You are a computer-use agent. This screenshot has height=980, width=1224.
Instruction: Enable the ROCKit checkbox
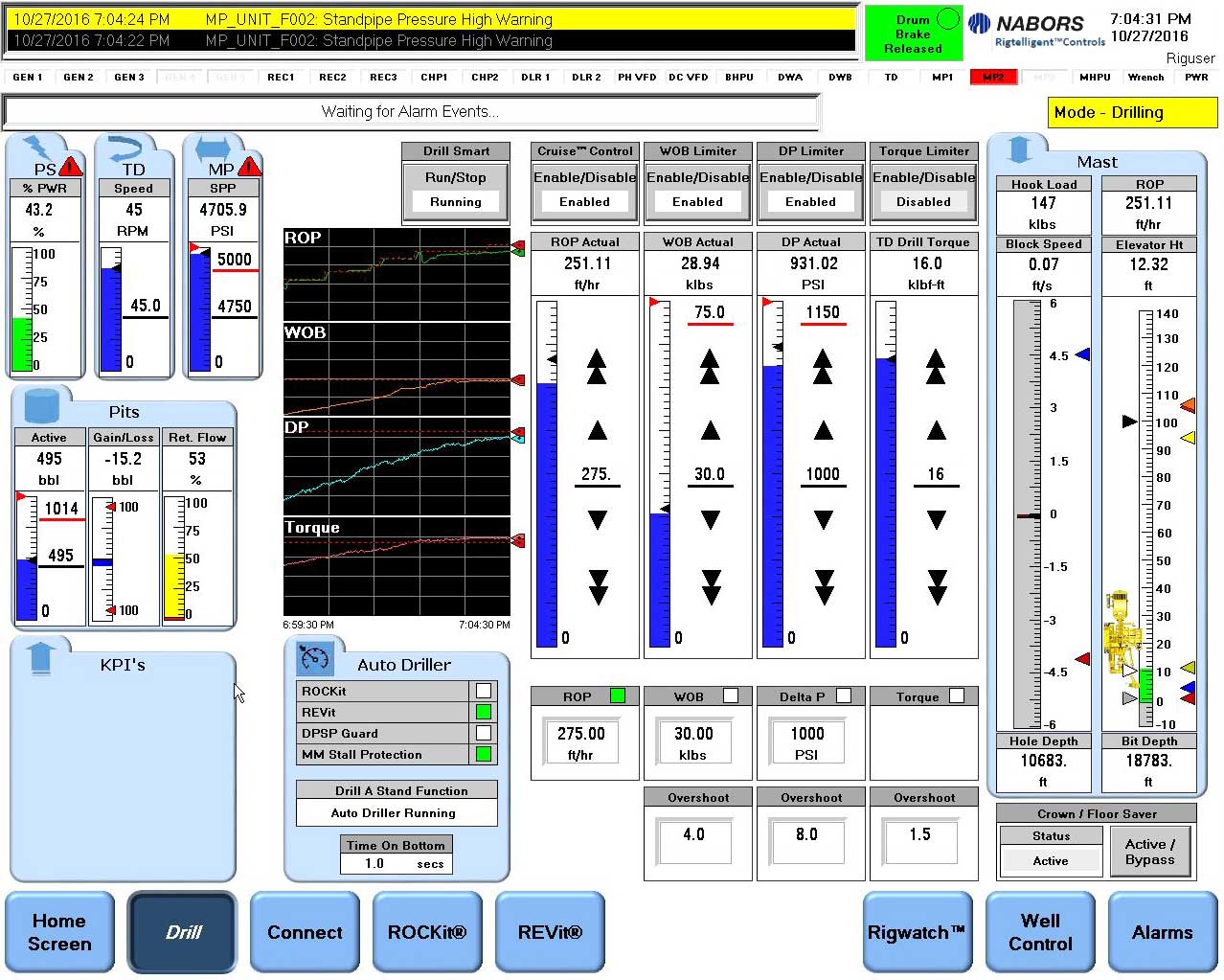click(x=484, y=691)
